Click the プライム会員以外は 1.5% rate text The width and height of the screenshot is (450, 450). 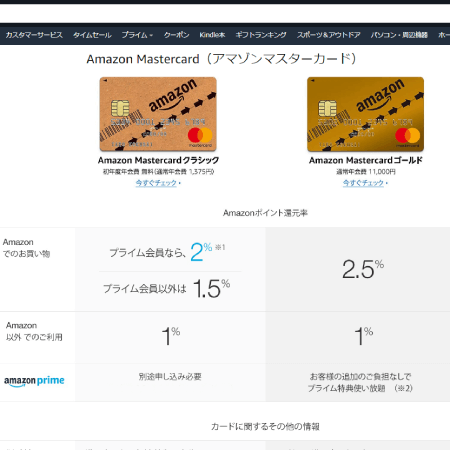coord(166,288)
